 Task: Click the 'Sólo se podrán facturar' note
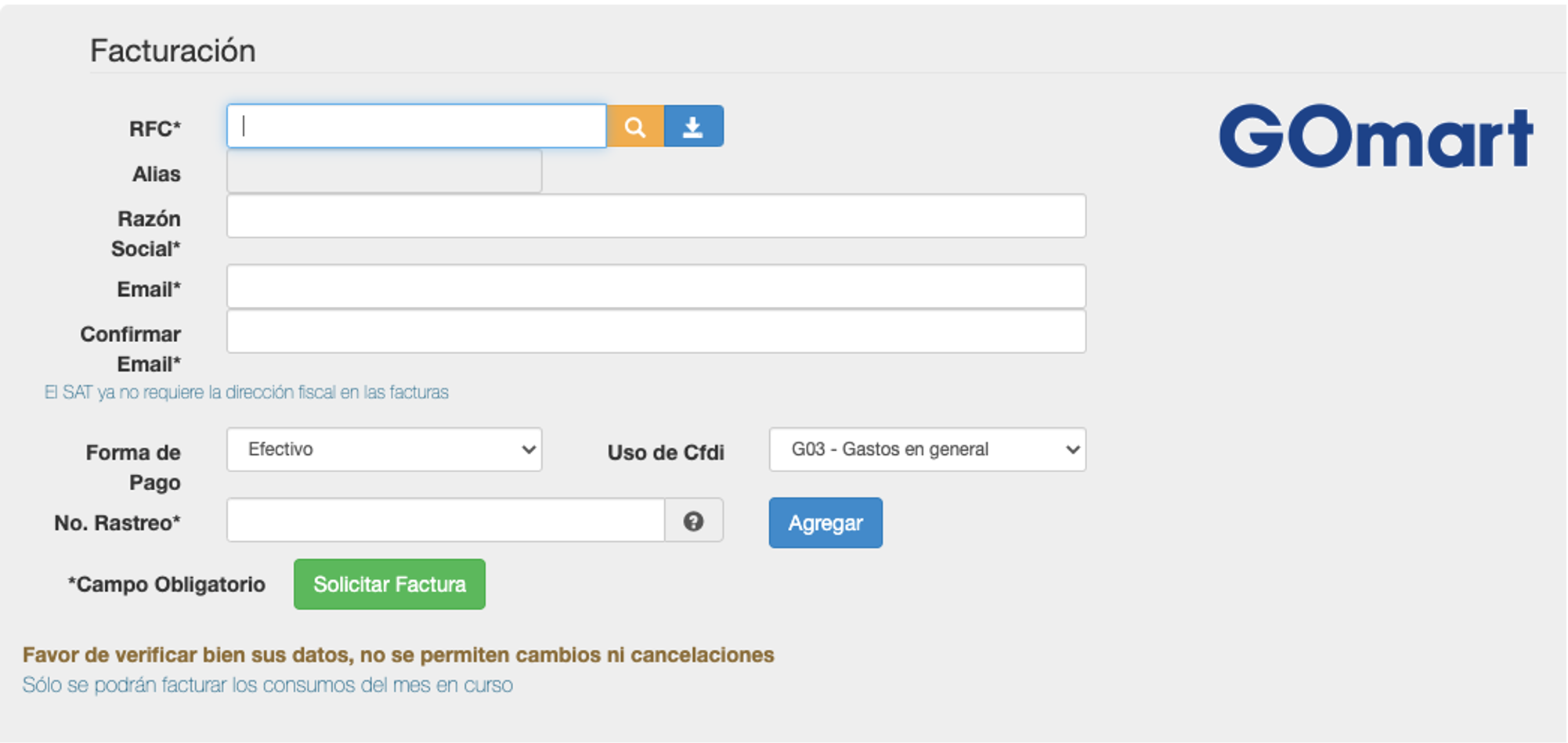point(267,685)
